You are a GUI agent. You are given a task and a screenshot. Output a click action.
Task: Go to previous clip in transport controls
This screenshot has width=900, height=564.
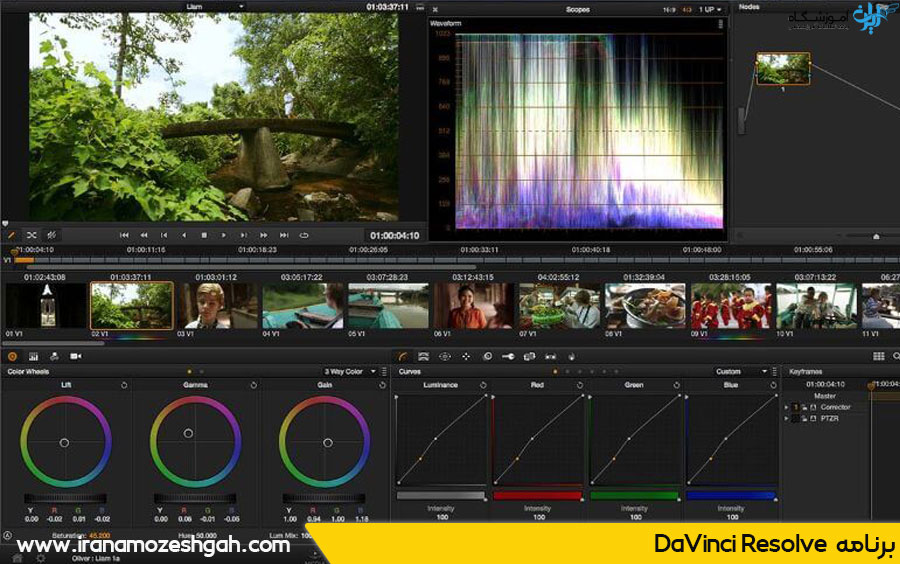point(164,235)
